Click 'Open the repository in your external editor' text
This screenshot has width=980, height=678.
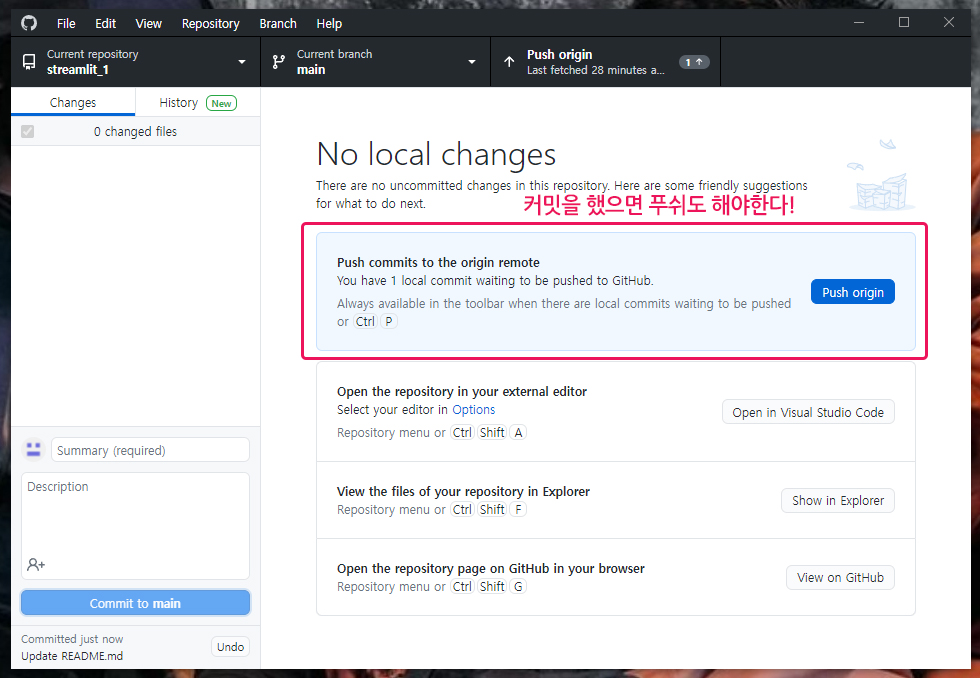pos(462,391)
